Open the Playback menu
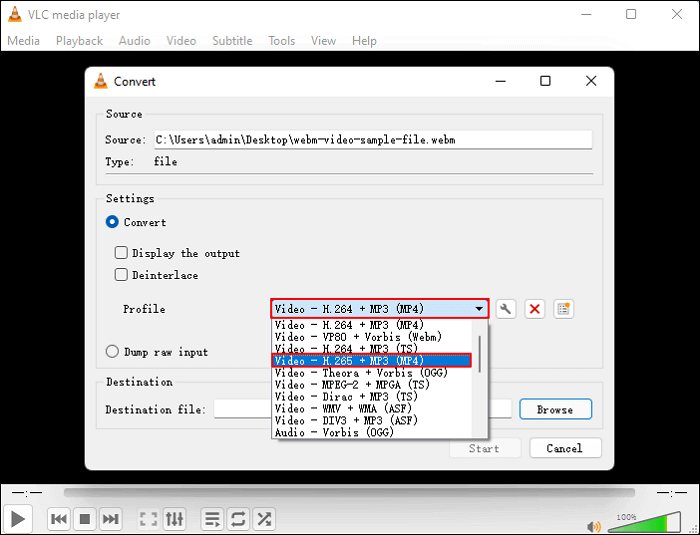Screen dimensions: 700x535 point(79,41)
